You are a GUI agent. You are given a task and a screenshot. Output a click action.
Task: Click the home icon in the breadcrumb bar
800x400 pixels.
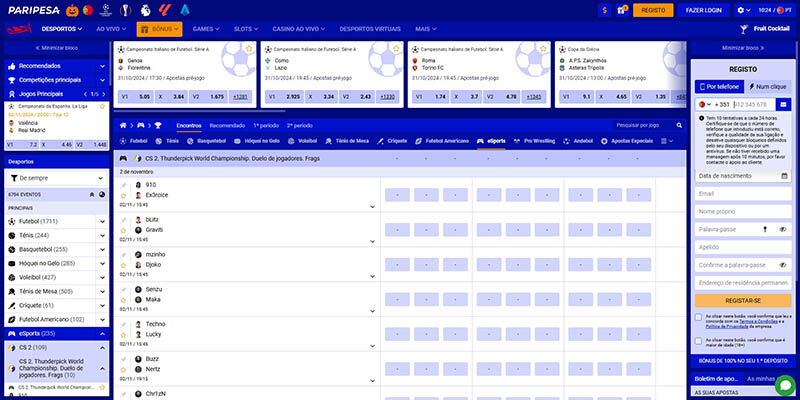pos(123,125)
